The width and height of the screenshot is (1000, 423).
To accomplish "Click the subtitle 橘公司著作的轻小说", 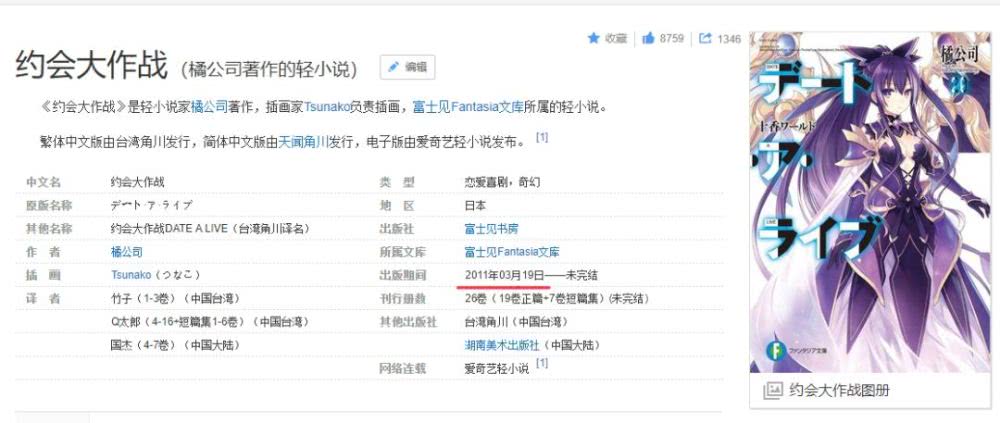I will pos(268,69).
